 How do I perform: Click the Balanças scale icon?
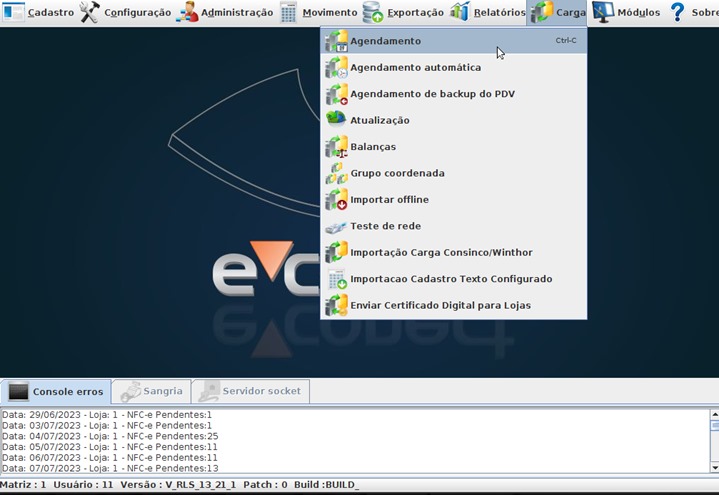click(336, 147)
